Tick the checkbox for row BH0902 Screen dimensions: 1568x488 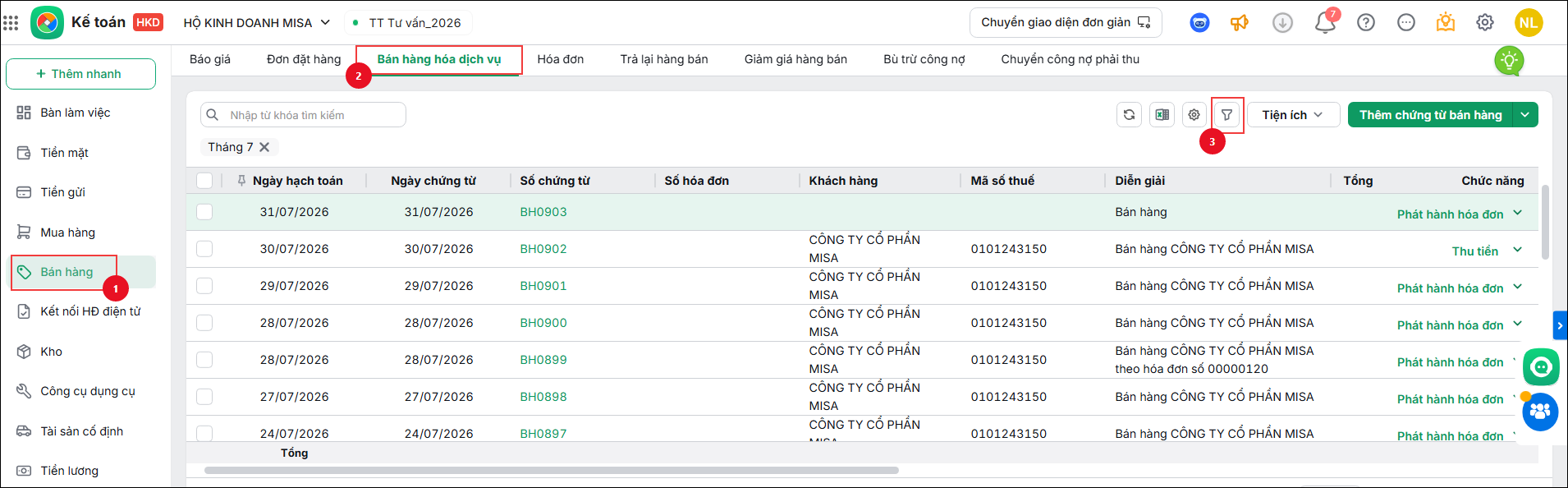click(204, 249)
